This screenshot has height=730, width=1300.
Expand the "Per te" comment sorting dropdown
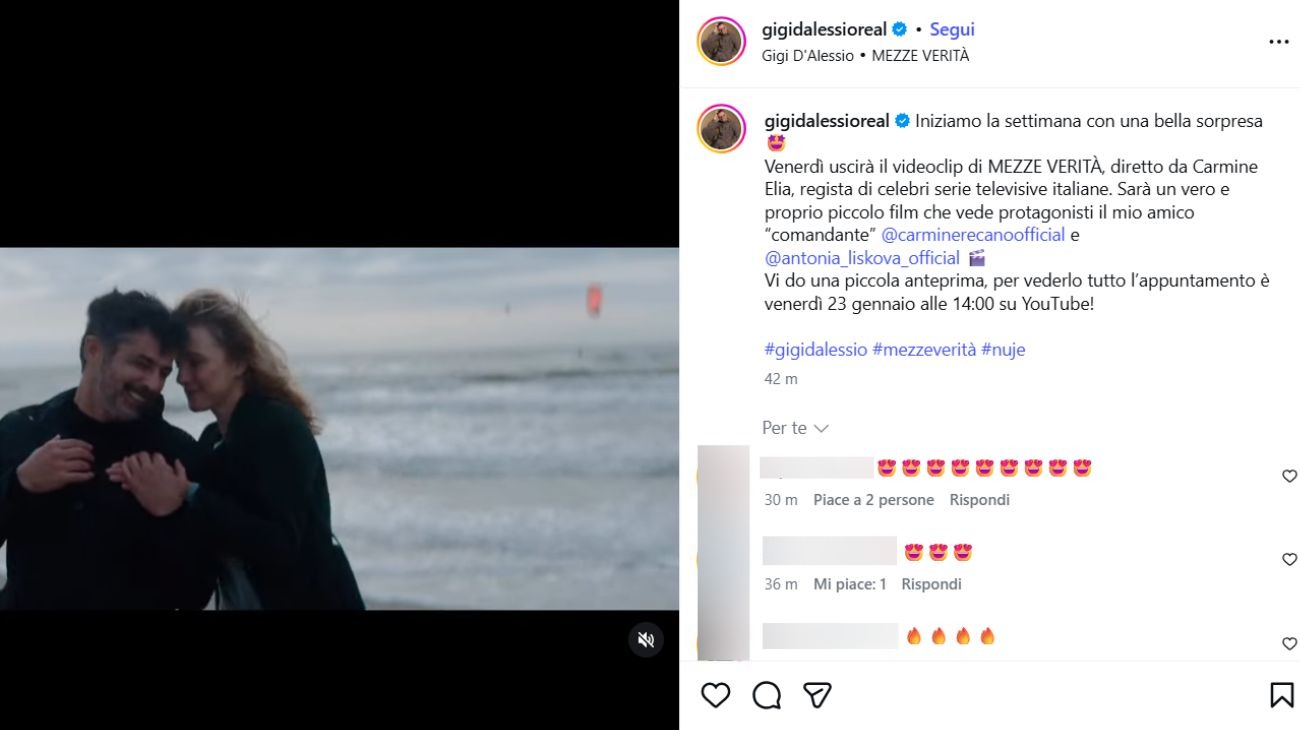pyautogui.click(x=795, y=428)
